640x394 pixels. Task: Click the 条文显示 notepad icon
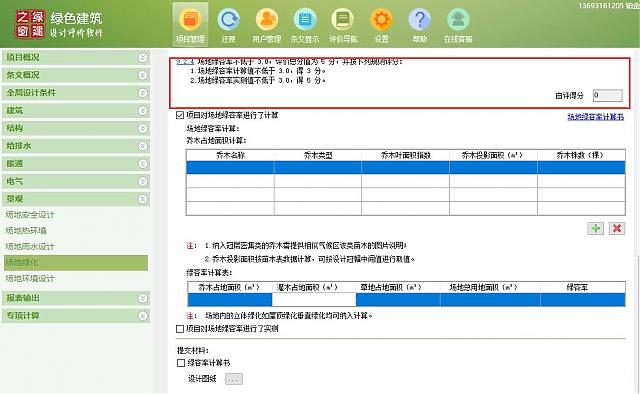point(305,20)
